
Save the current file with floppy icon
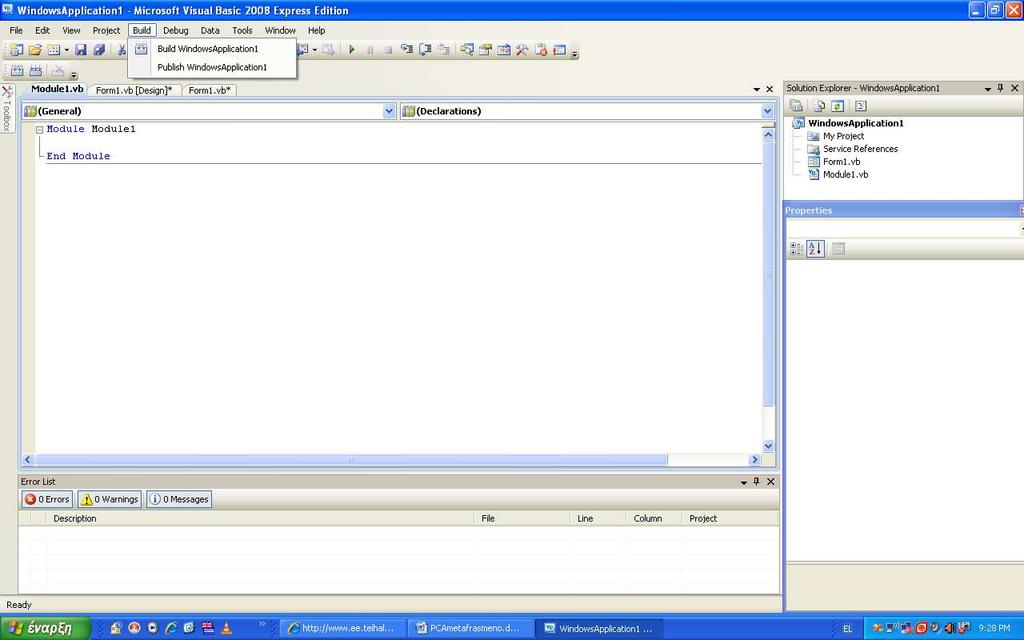click(81, 50)
